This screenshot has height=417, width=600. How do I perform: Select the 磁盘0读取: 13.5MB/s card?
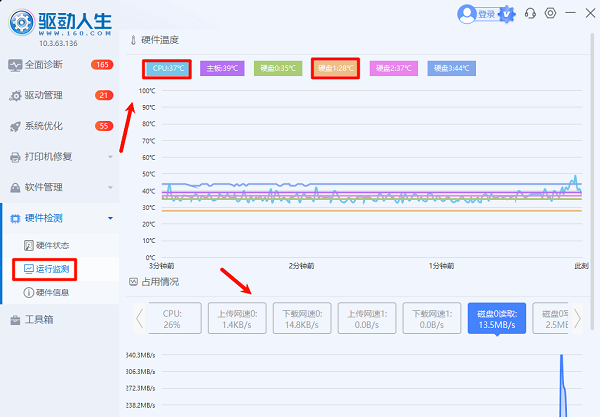coord(497,318)
